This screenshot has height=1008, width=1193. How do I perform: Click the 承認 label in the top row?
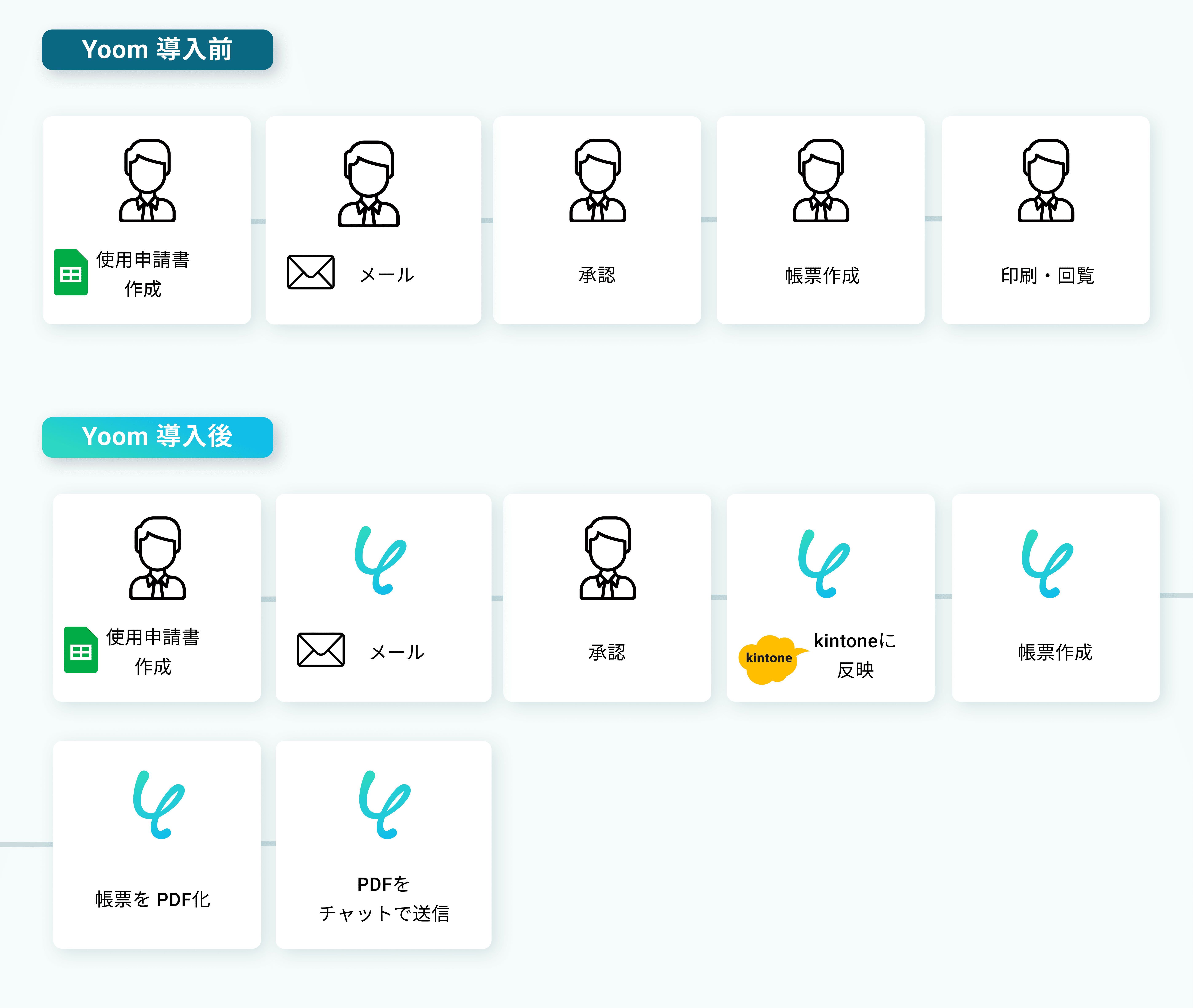[x=597, y=275]
